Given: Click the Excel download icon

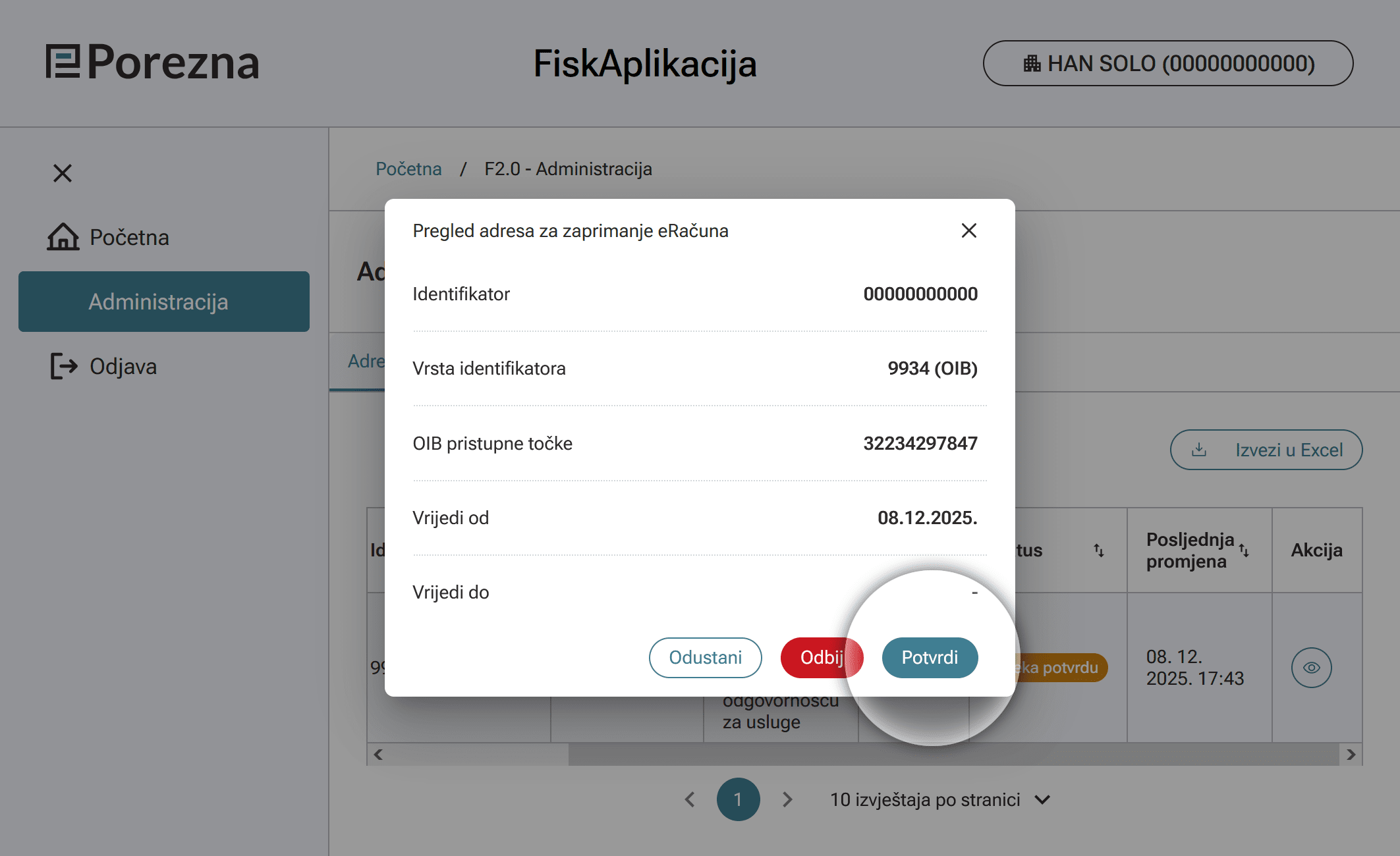Looking at the screenshot, I should tap(1199, 450).
